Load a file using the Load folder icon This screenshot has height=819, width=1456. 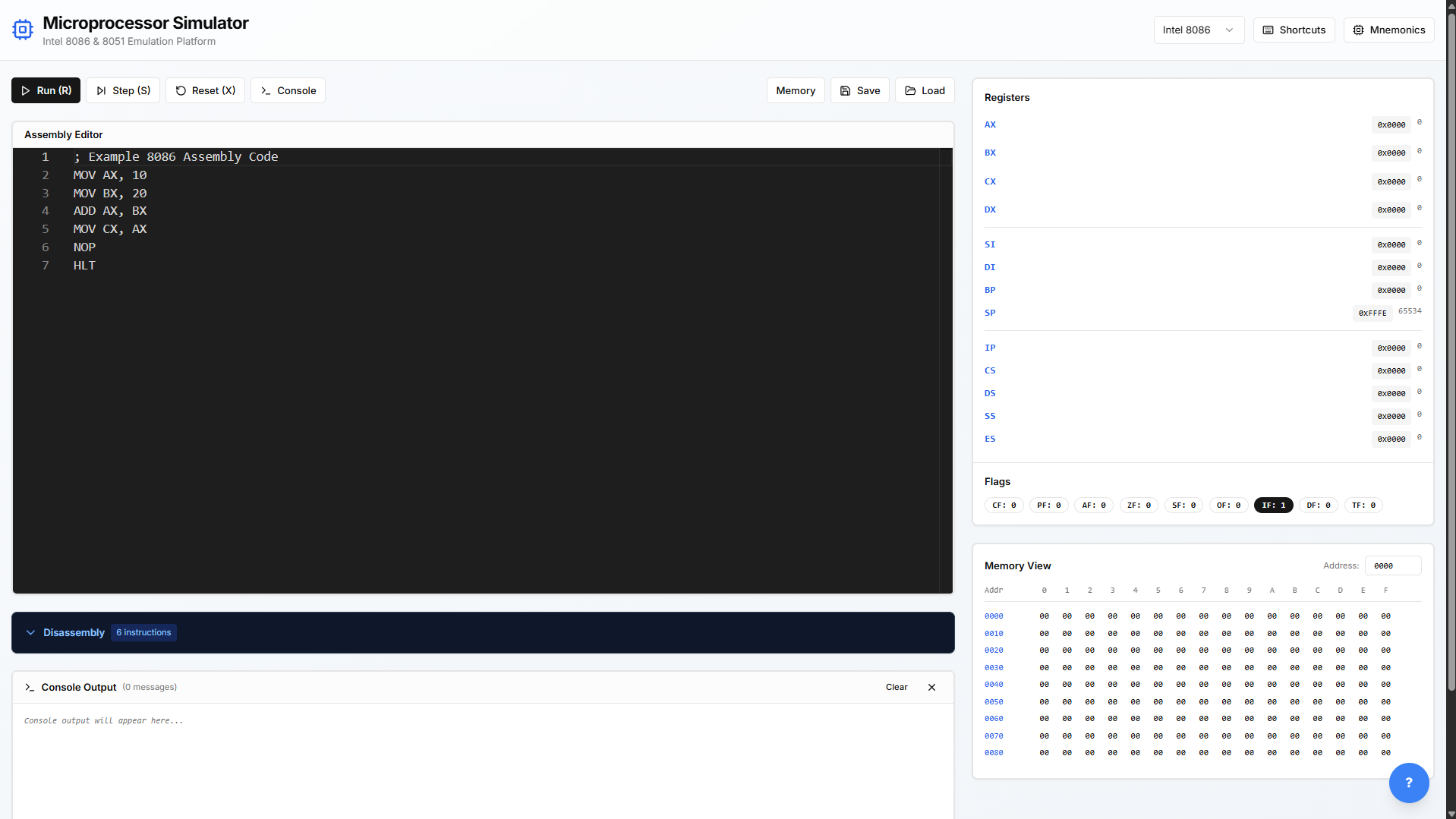[x=910, y=90]
